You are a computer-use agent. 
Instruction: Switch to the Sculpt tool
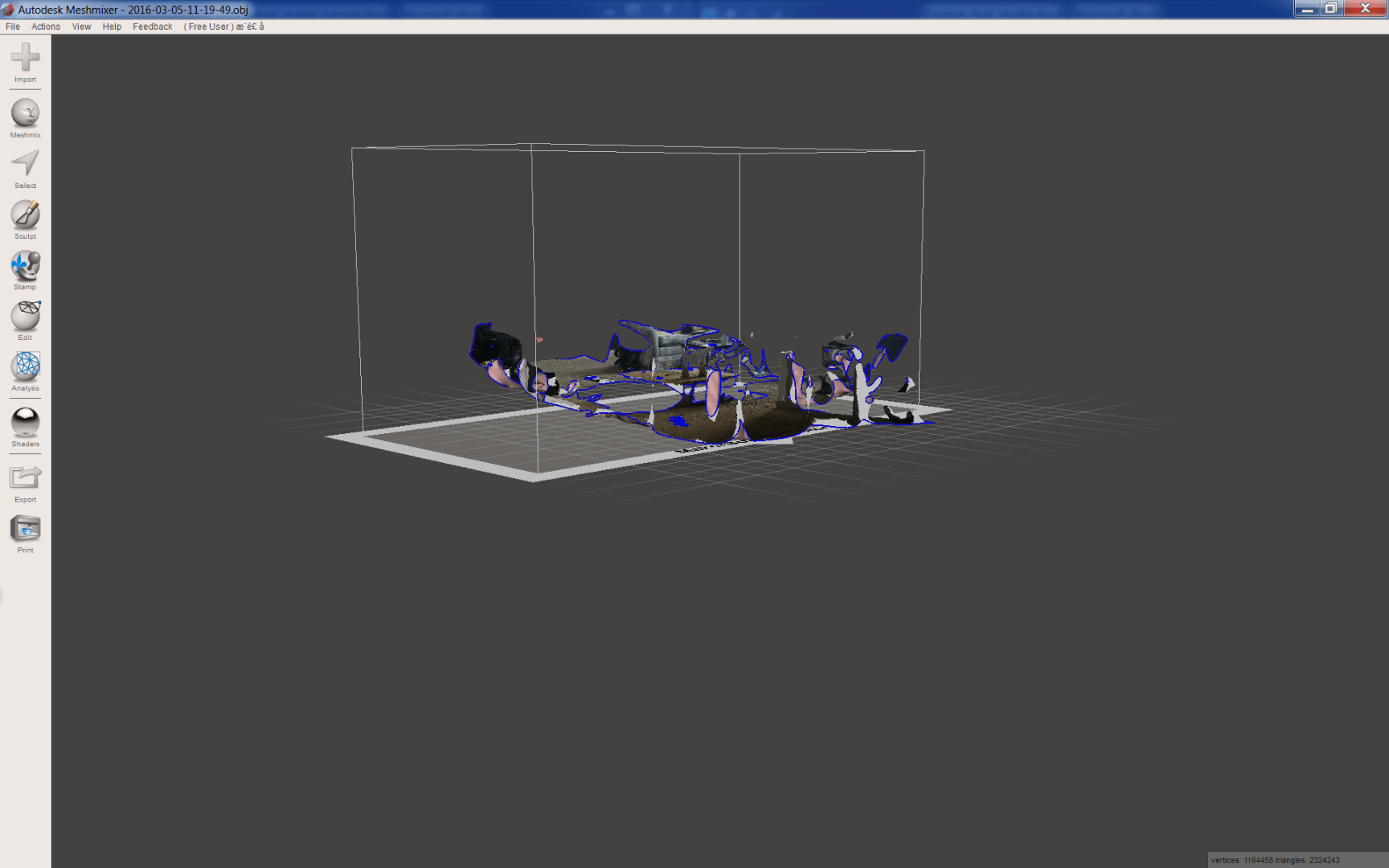tap(25, 218)
